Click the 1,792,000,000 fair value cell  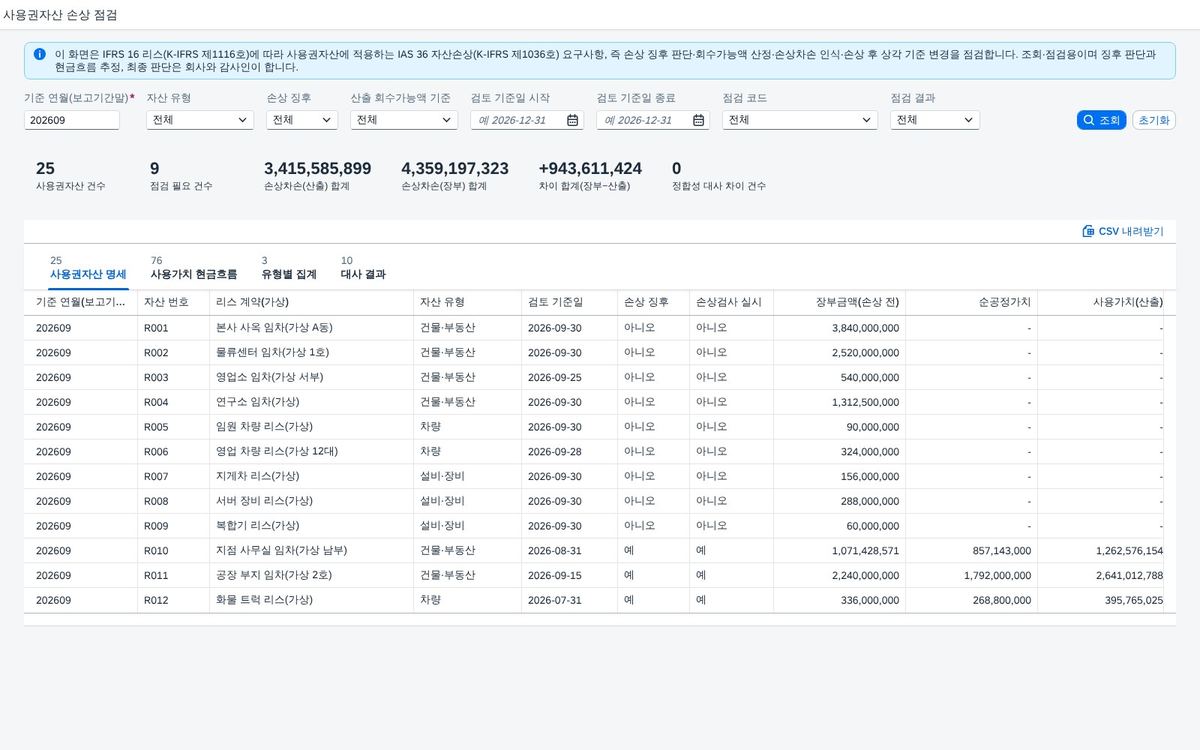[972, 575]
